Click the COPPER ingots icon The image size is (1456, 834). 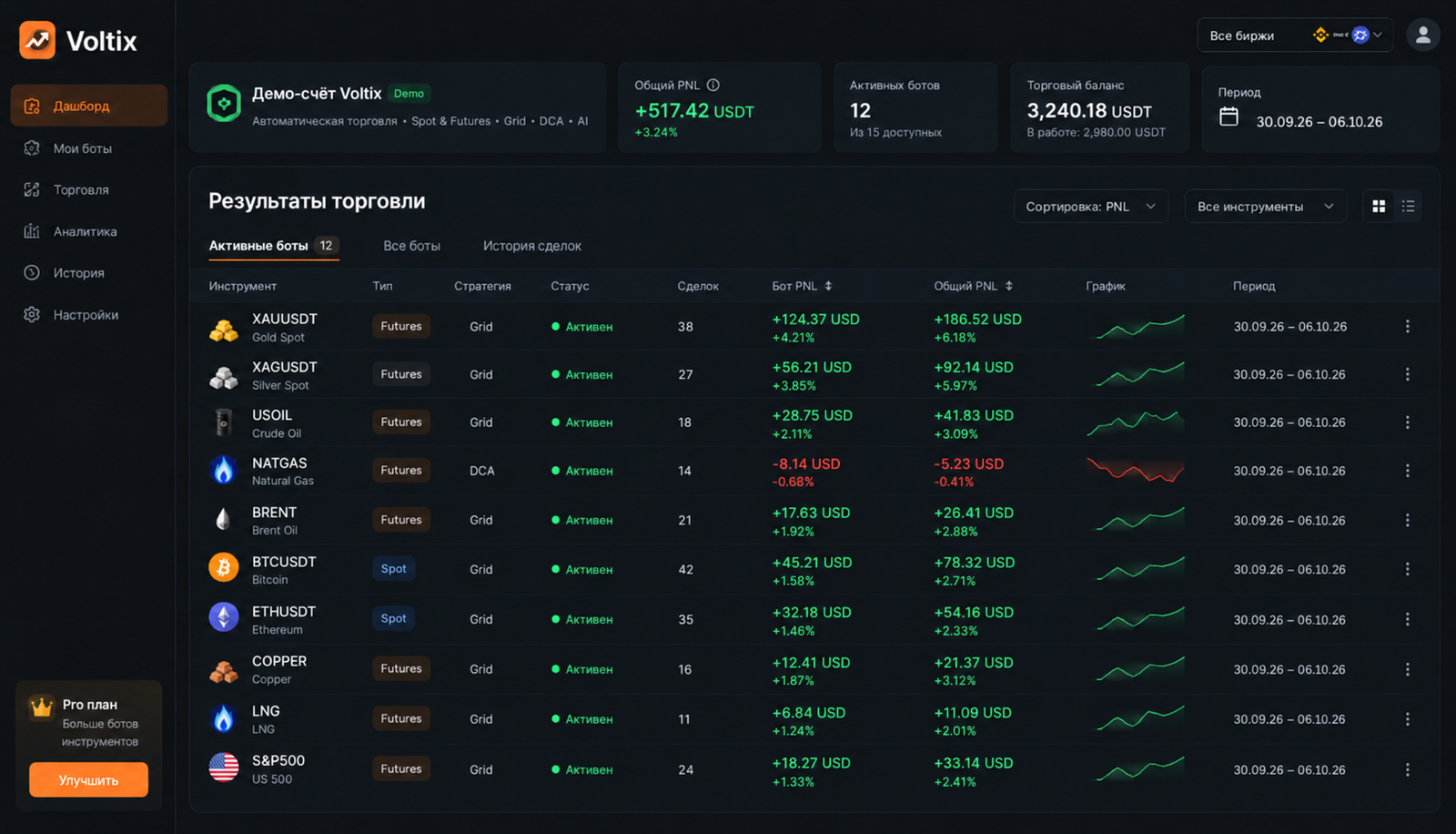[x=223, y=672]
